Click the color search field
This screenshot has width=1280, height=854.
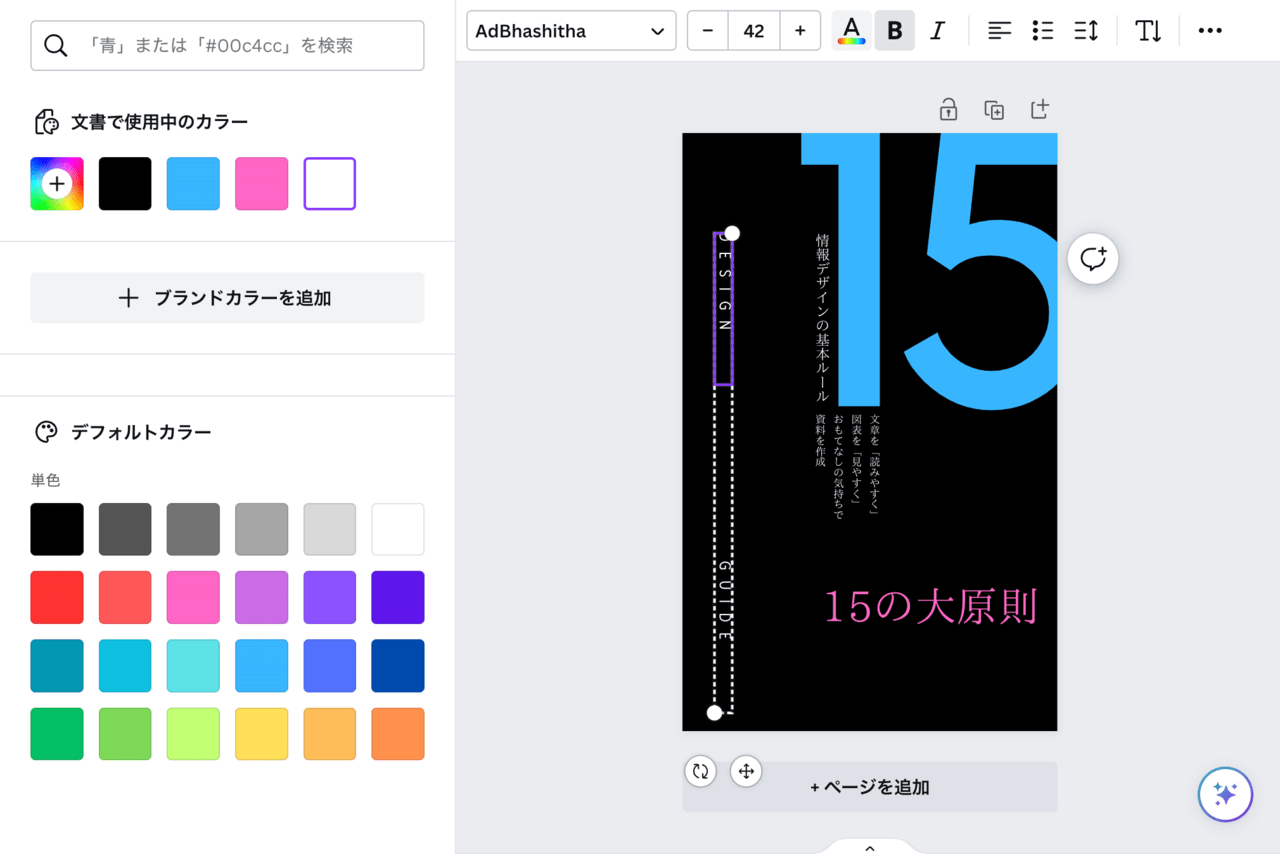(227, 45)
